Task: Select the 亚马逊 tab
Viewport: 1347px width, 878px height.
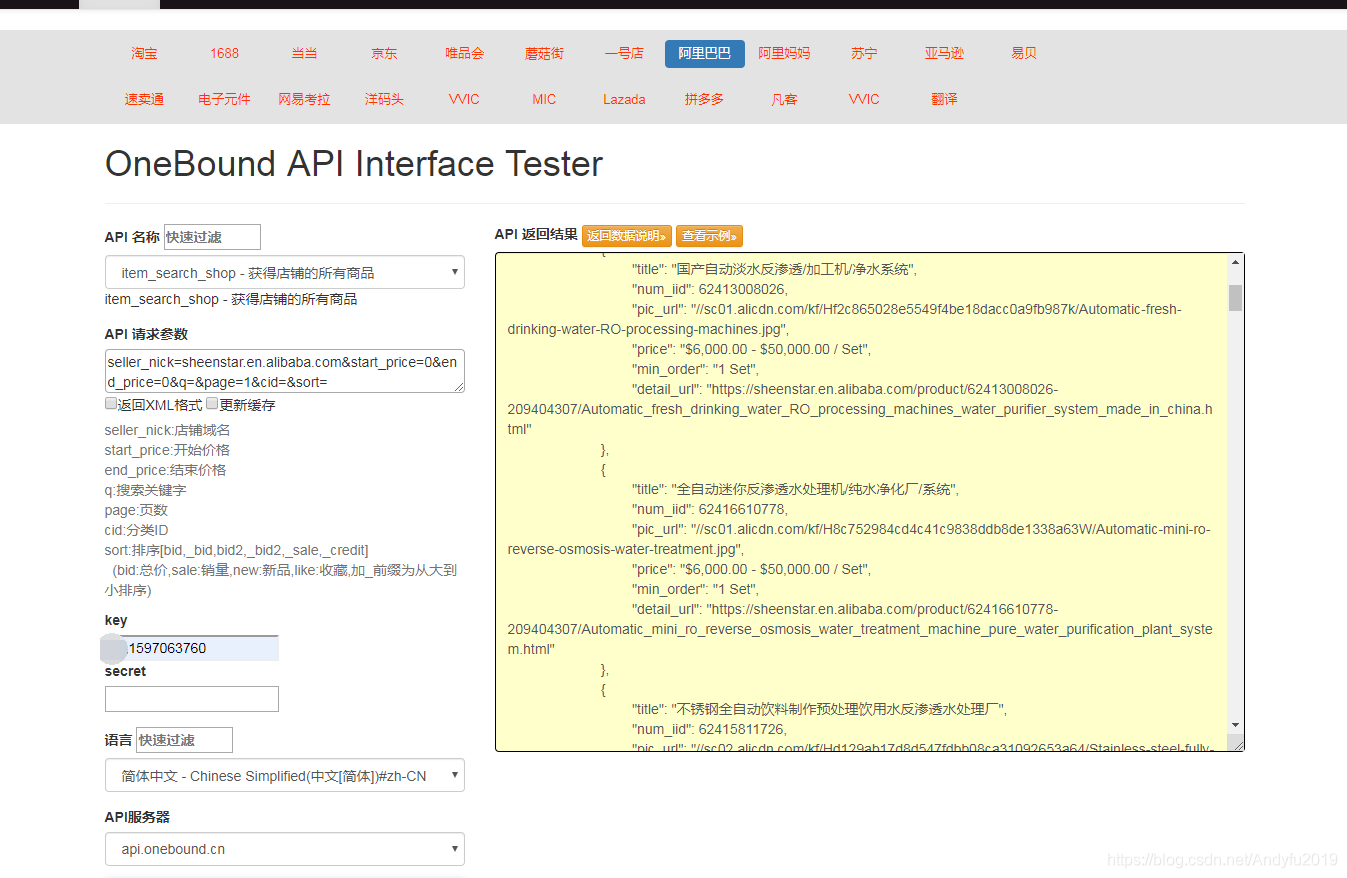Action: 944,54
